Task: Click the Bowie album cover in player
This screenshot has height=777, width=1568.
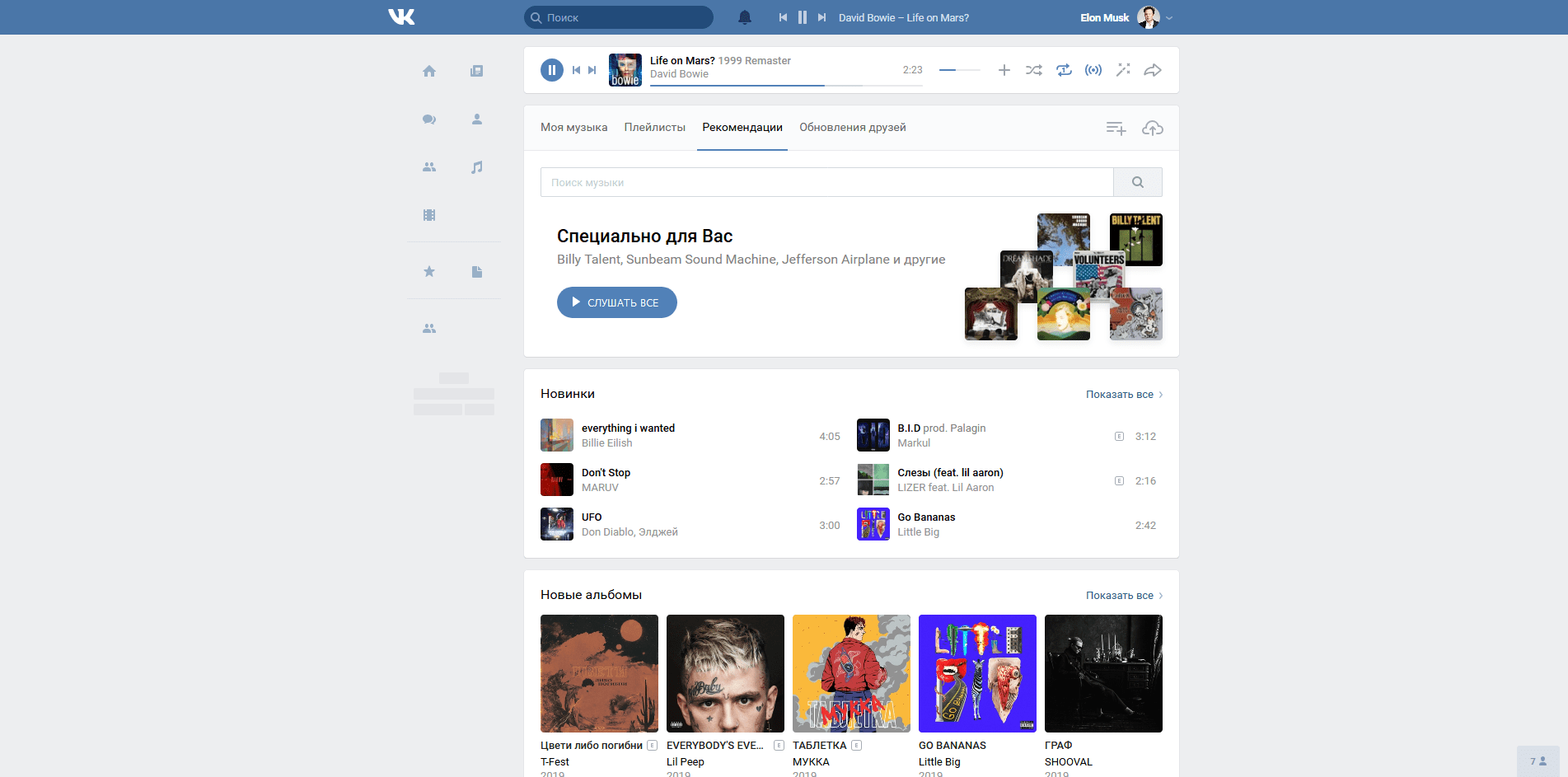Action: coord(625,70)
